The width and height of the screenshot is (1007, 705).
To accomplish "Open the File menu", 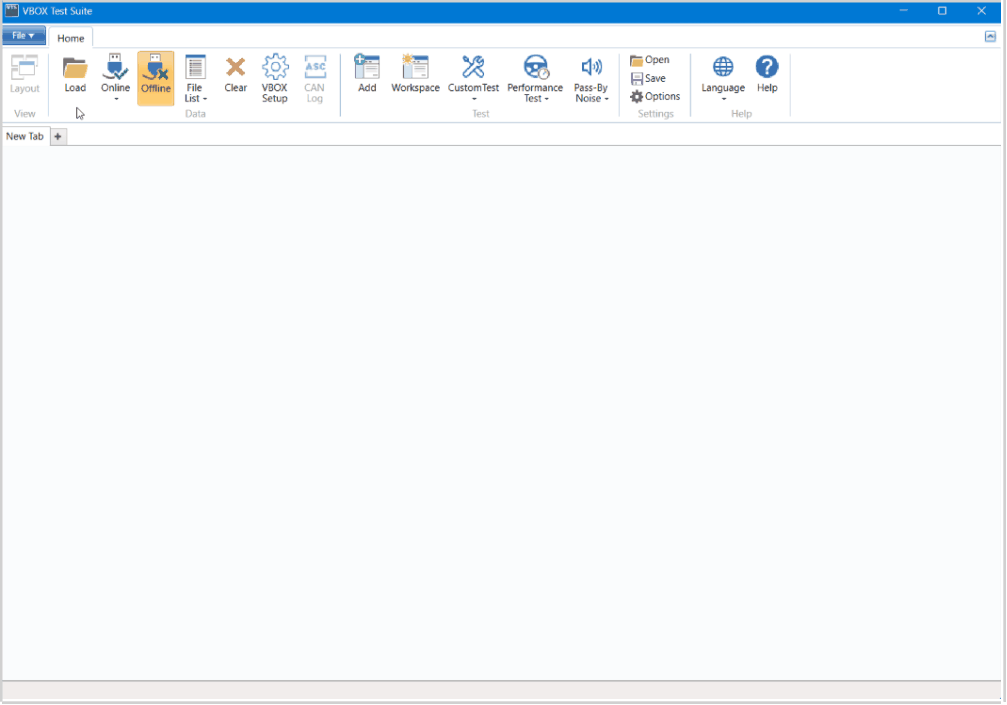I will 23,36.
